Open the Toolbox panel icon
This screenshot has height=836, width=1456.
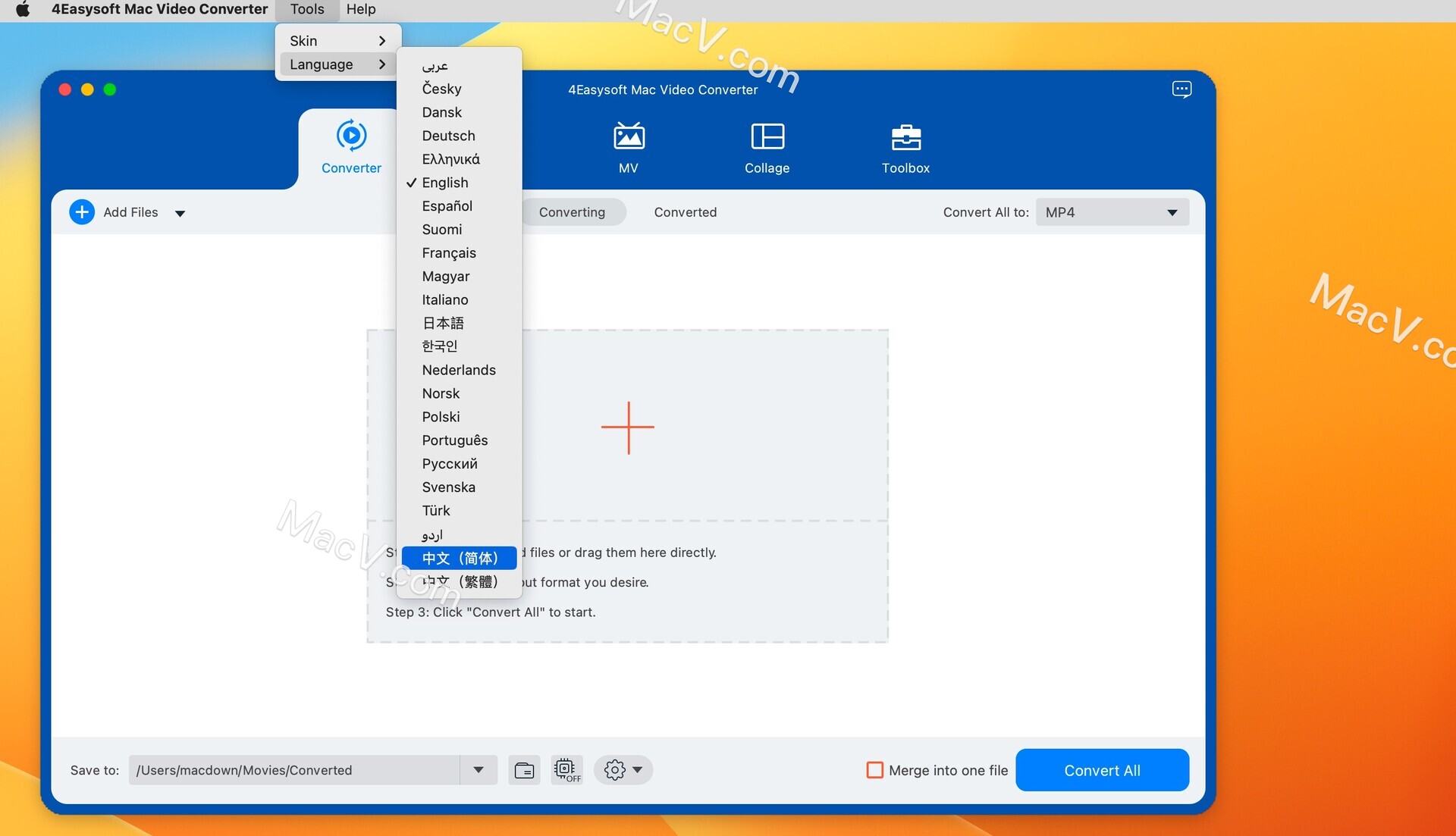pos(905,148)
